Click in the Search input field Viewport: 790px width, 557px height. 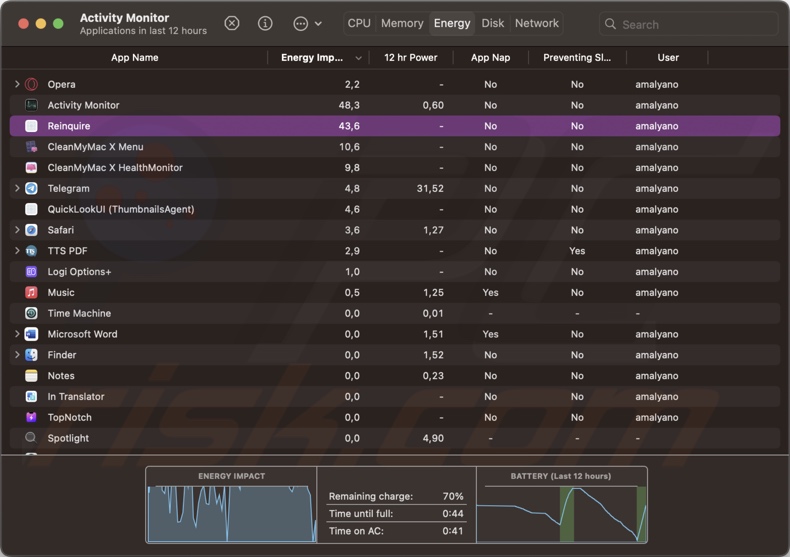688,24
